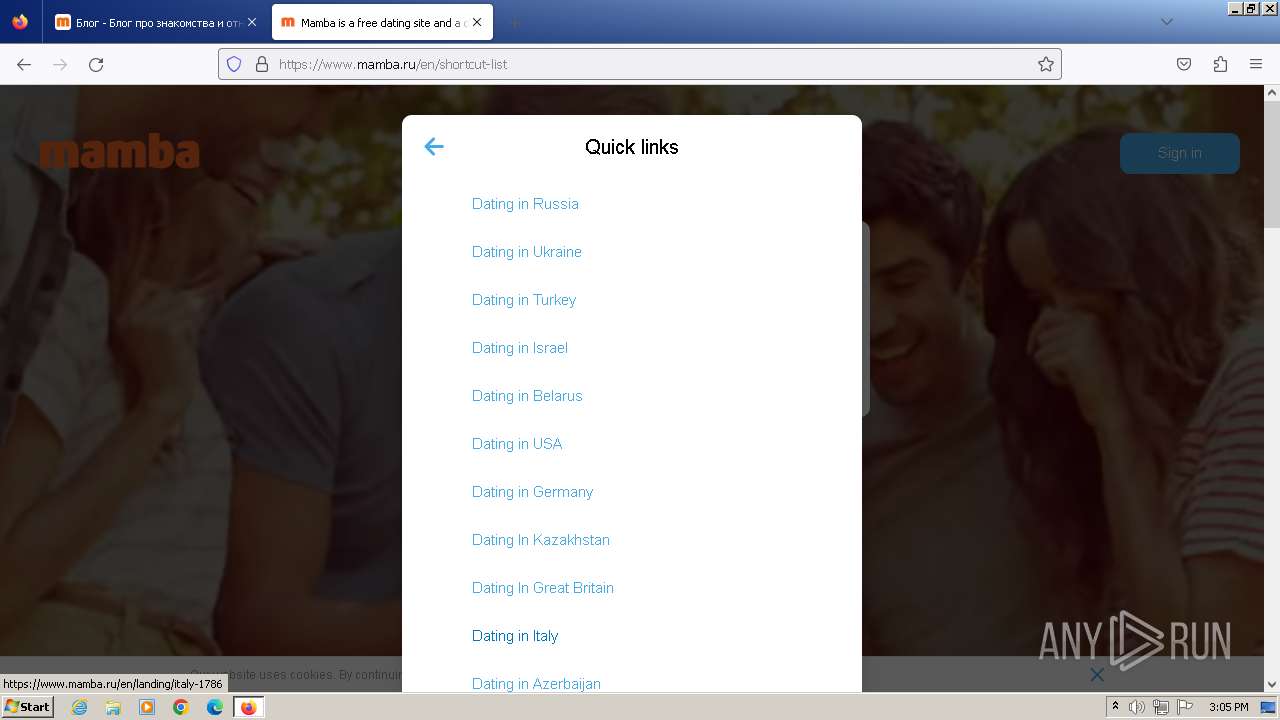This screenshot has width=1280, height=720.
Task: Switch to the Блог про знакомства tab
Action: coord(155,22)
